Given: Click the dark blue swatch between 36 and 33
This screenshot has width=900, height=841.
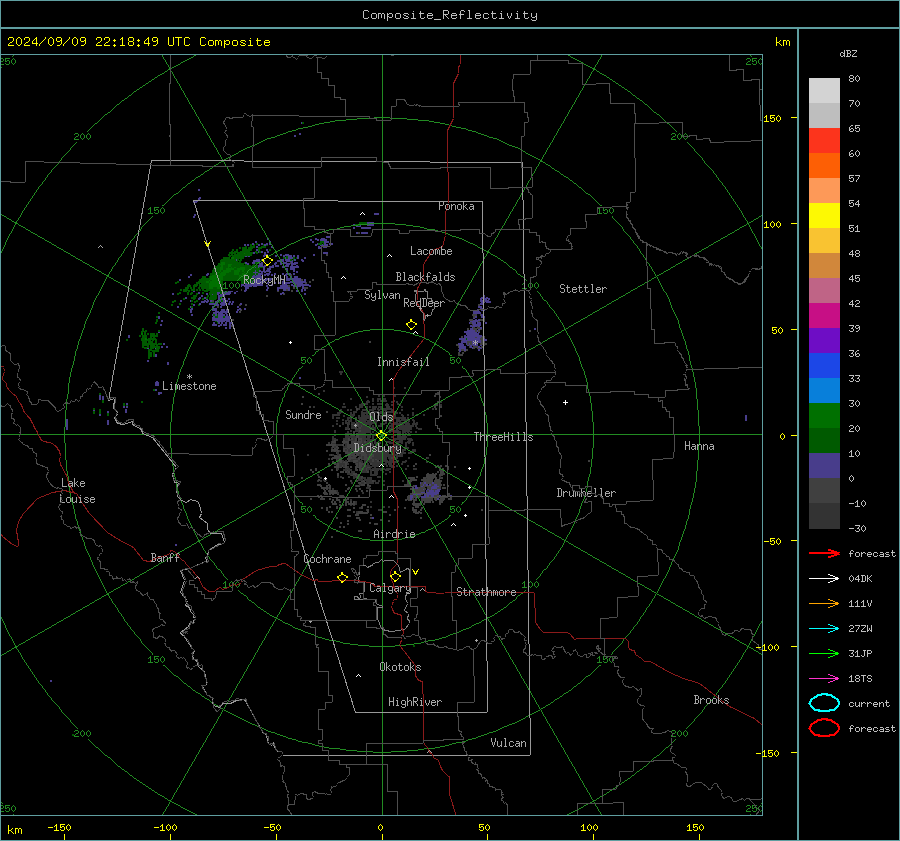Looking at the screenshot, I should click(824, 366).
